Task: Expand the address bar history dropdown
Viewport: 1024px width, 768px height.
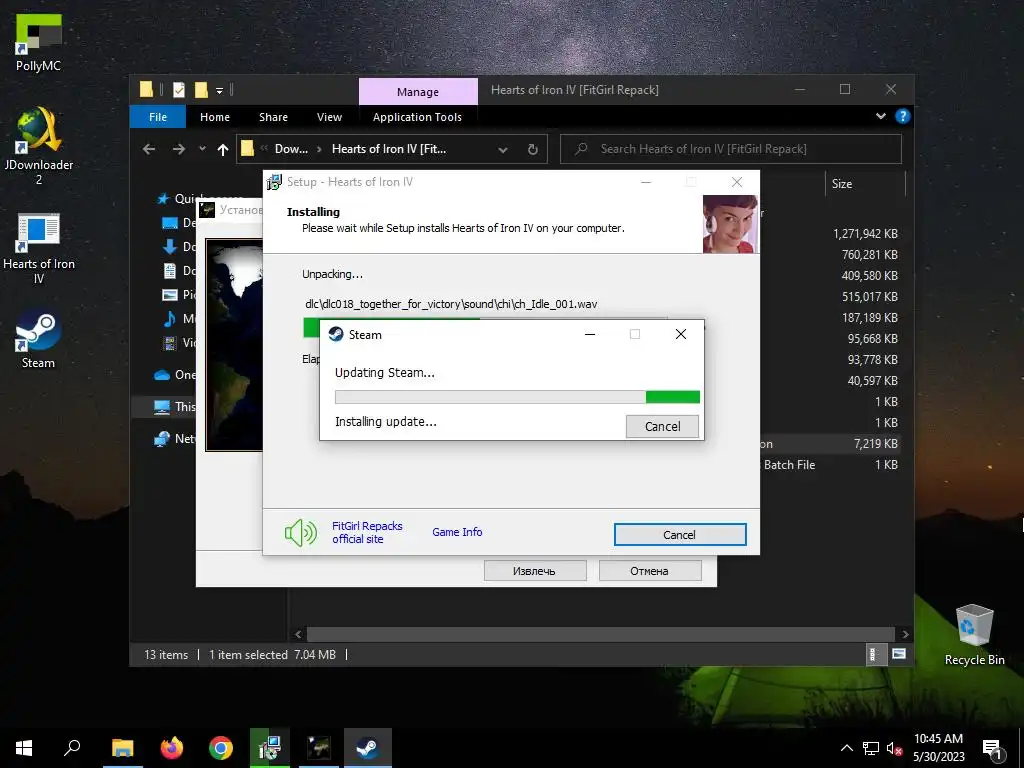Action: point(503,150)
